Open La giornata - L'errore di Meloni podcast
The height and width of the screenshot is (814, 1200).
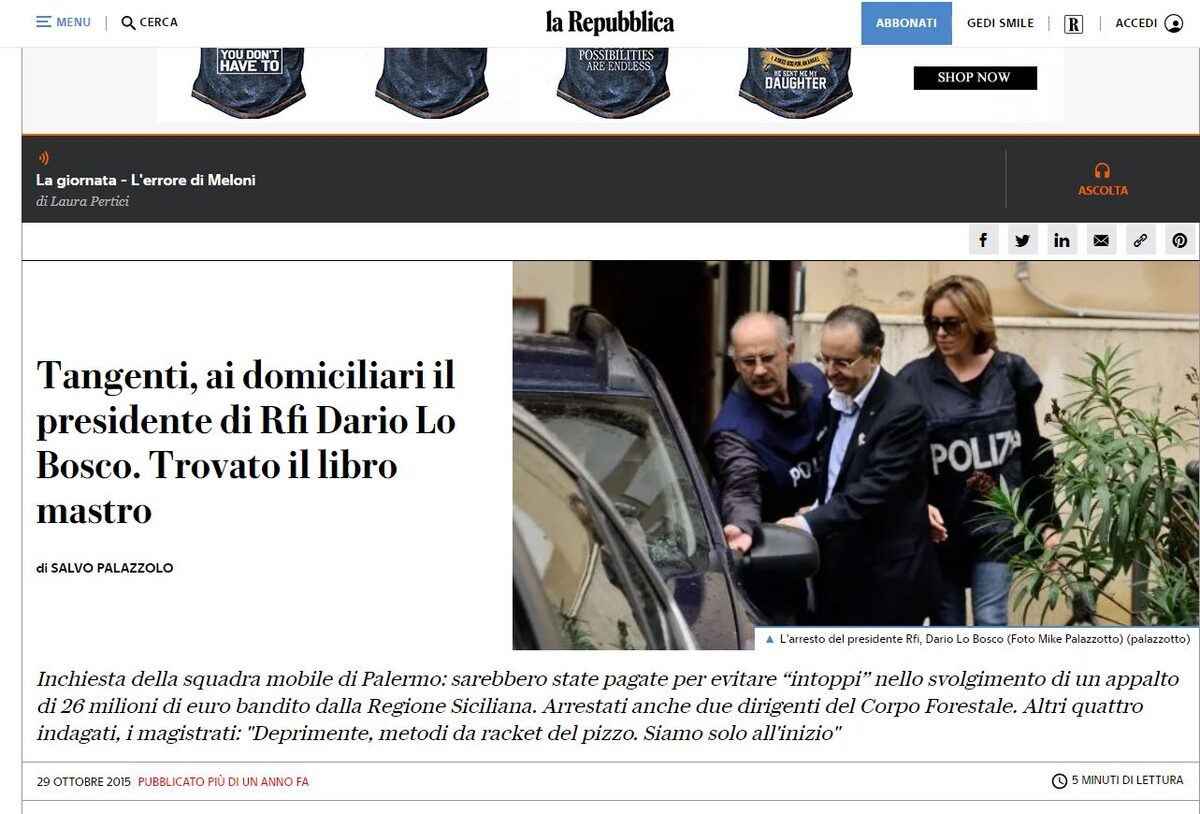(146, 180)
